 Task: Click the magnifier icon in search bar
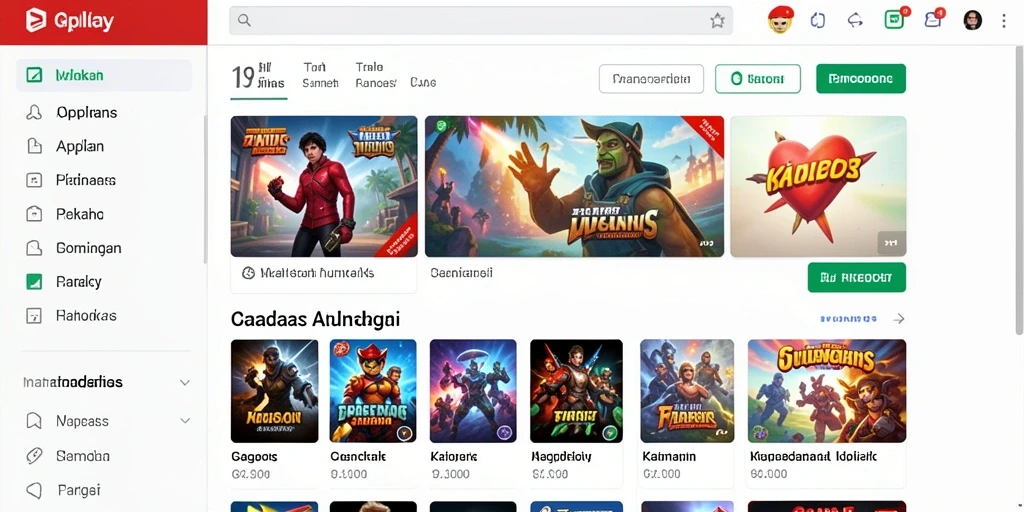tap(244, 20)
